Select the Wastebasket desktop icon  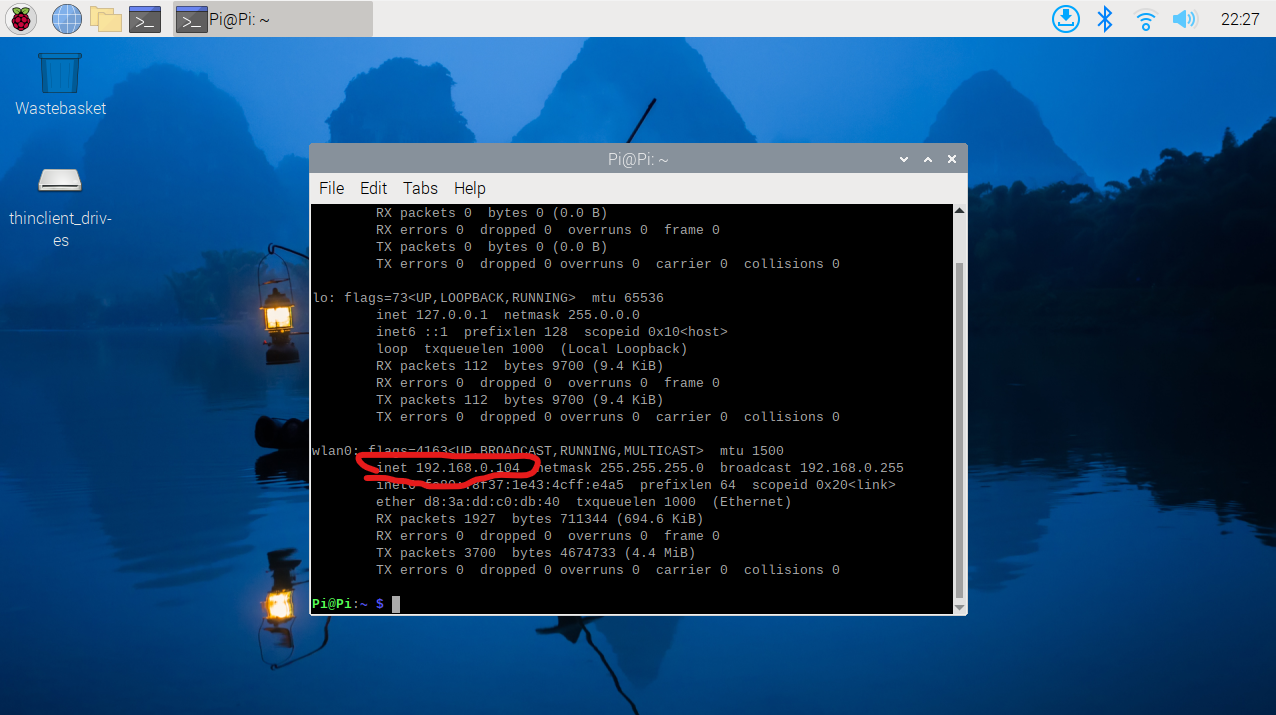(x=60, y=85)
